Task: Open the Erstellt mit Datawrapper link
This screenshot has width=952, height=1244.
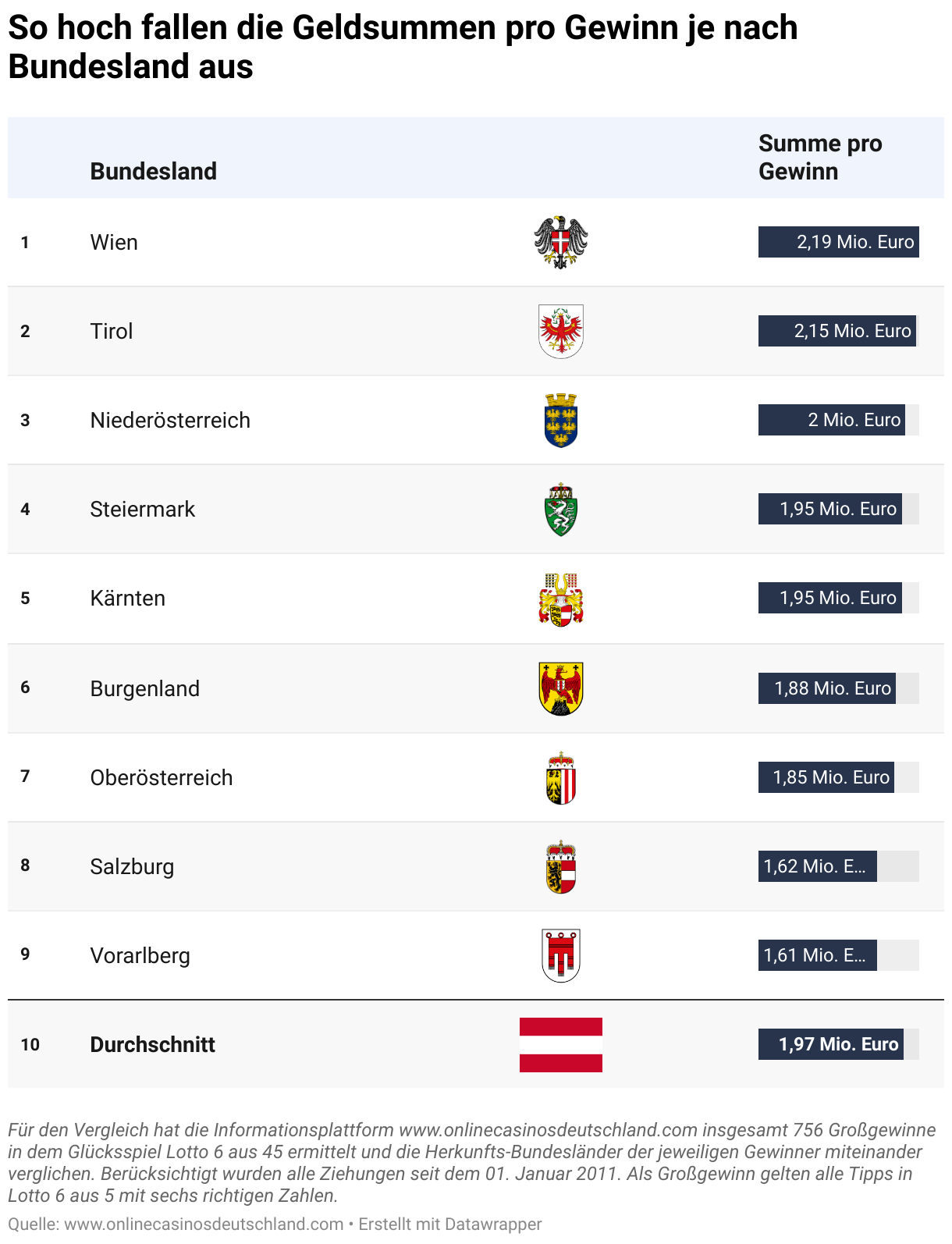Action: click(449, 1224)
